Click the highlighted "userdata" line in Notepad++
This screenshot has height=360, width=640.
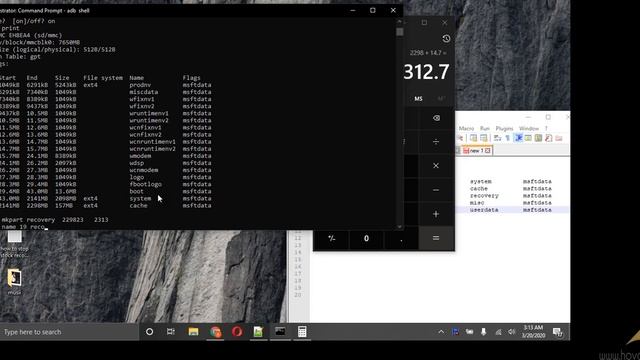pos(512,210)
